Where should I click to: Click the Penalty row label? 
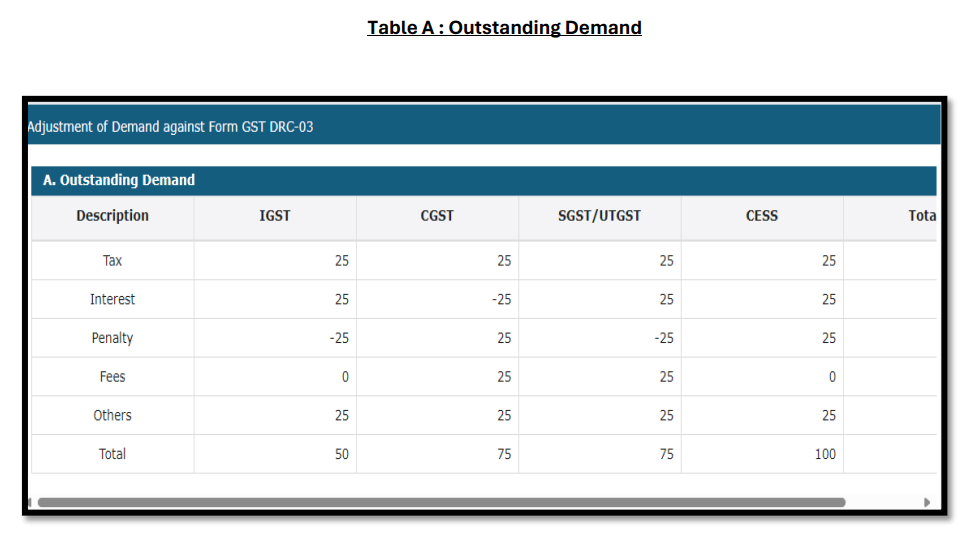click(112, 338)
